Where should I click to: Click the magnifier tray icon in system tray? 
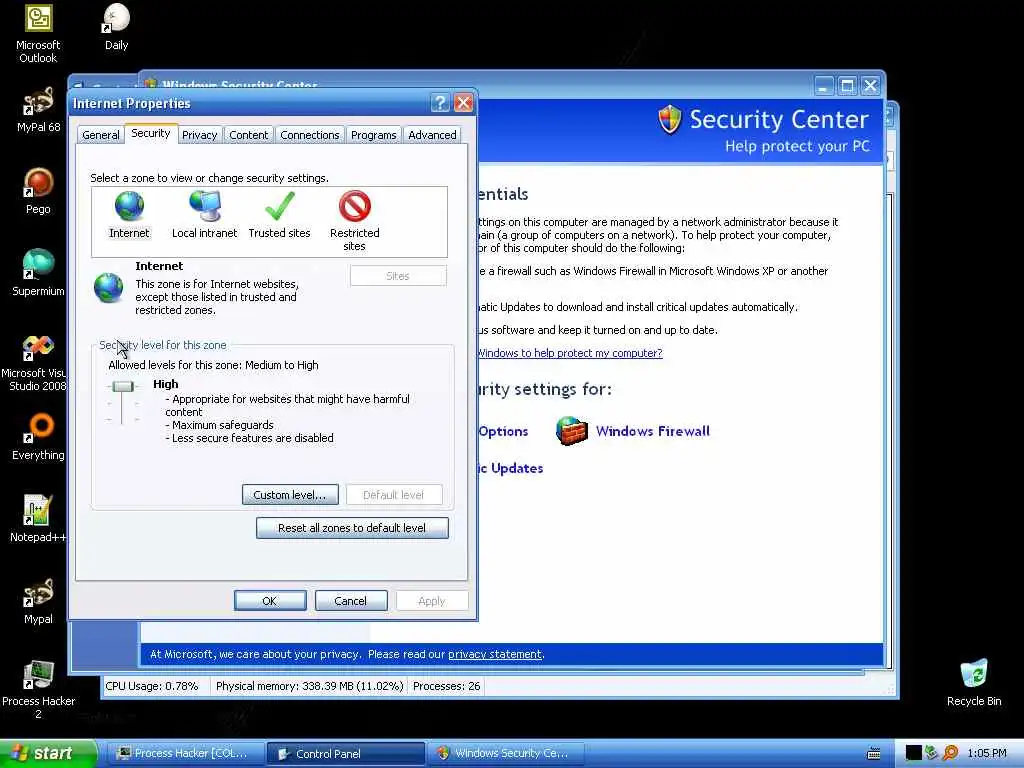coord(950,753)
